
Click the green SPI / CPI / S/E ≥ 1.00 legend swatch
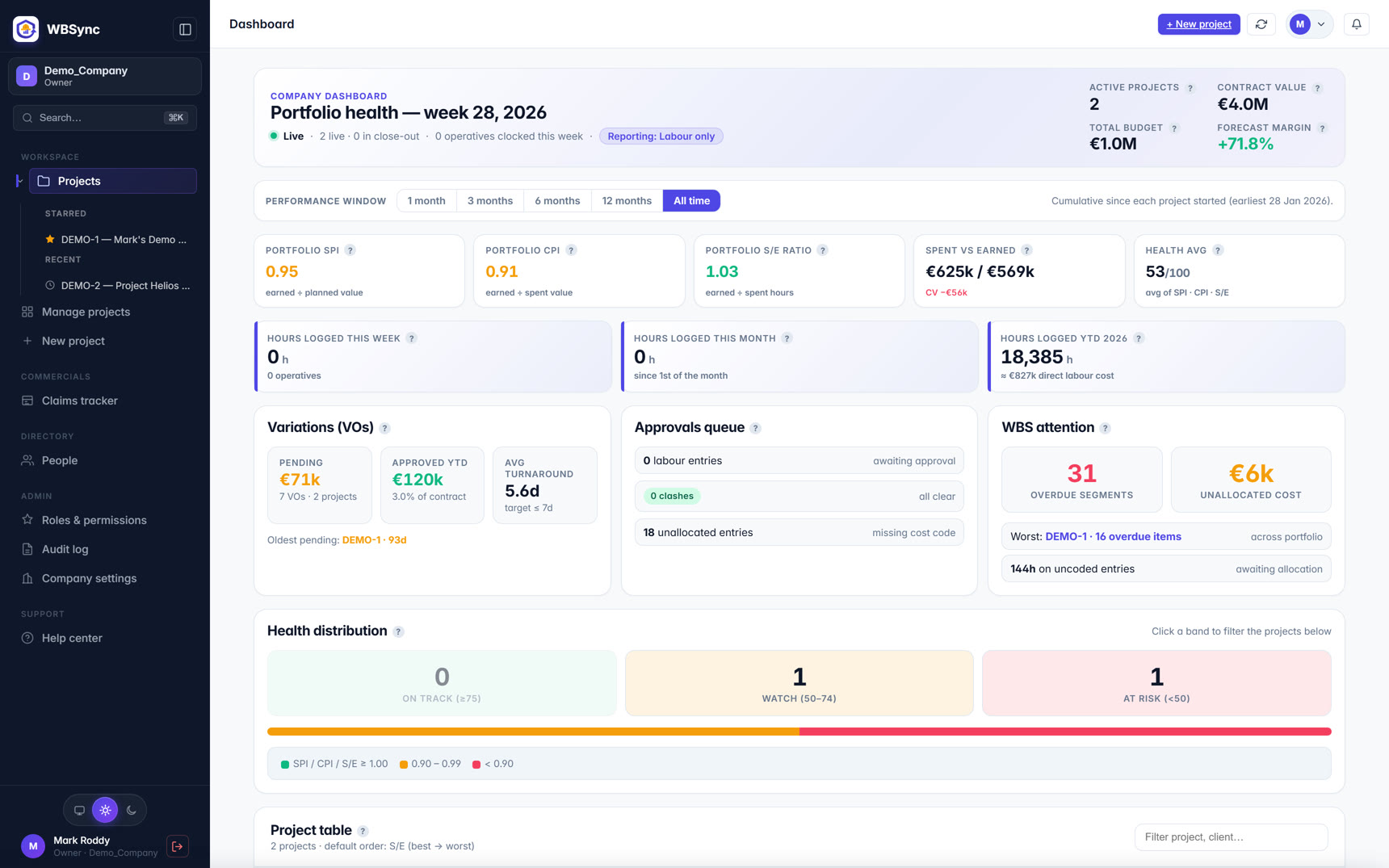pos(284,765)
